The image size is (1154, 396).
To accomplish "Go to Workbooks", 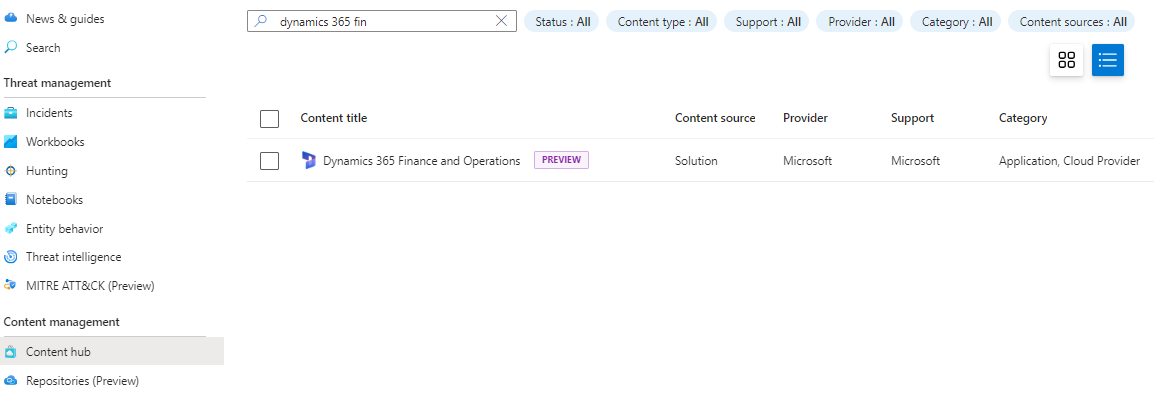I will tap(54, 142).
